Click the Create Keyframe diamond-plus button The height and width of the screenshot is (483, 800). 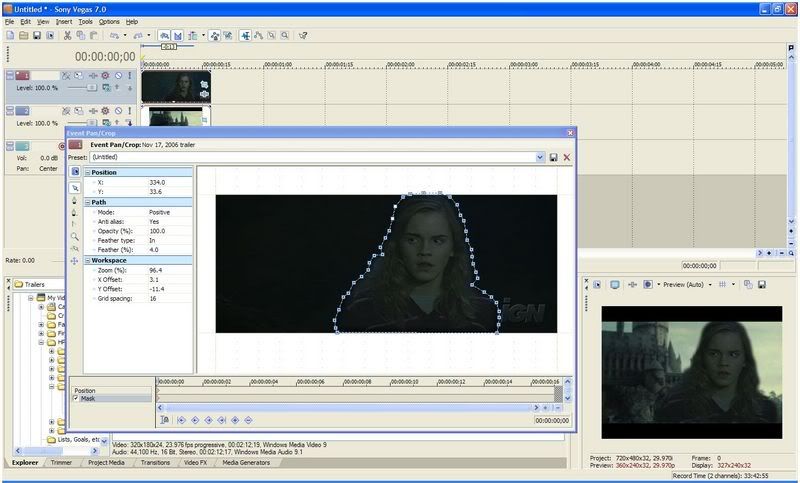pos(235,420)
